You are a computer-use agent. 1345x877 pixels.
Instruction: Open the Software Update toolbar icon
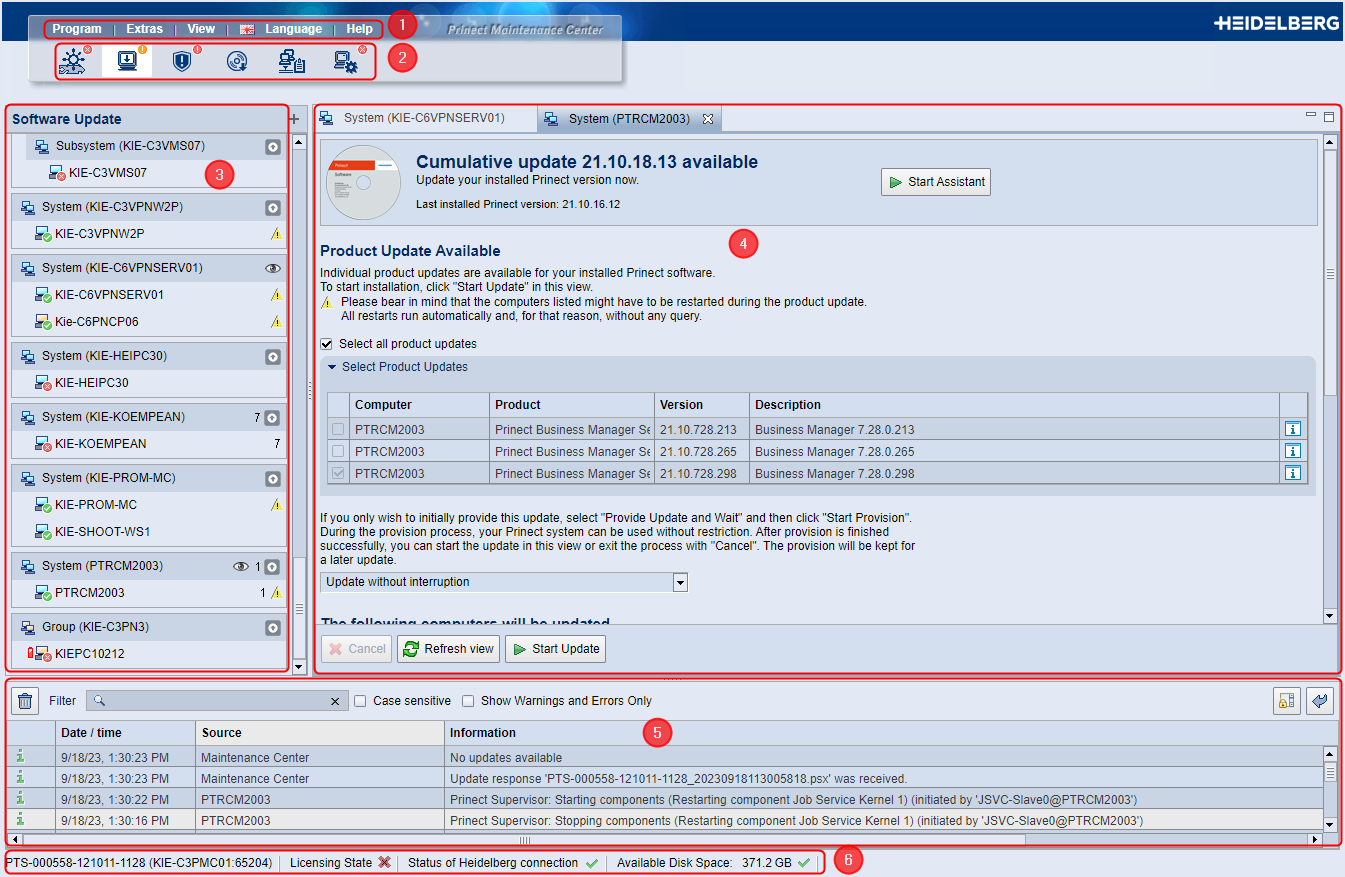127,61
